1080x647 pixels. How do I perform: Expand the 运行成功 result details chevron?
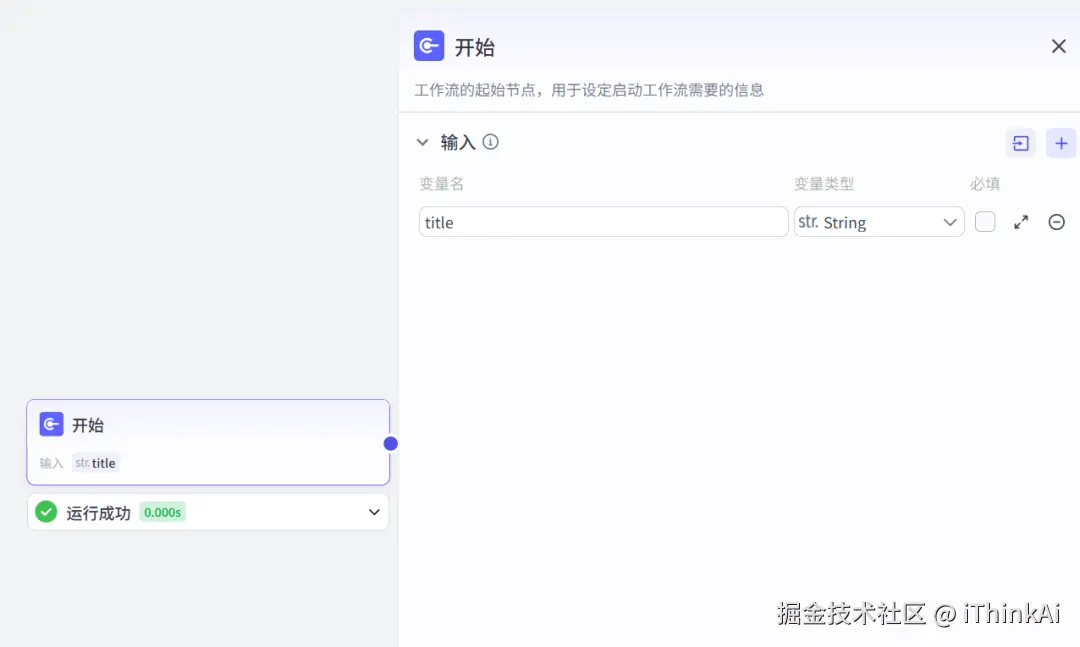(x=374, y=511)
